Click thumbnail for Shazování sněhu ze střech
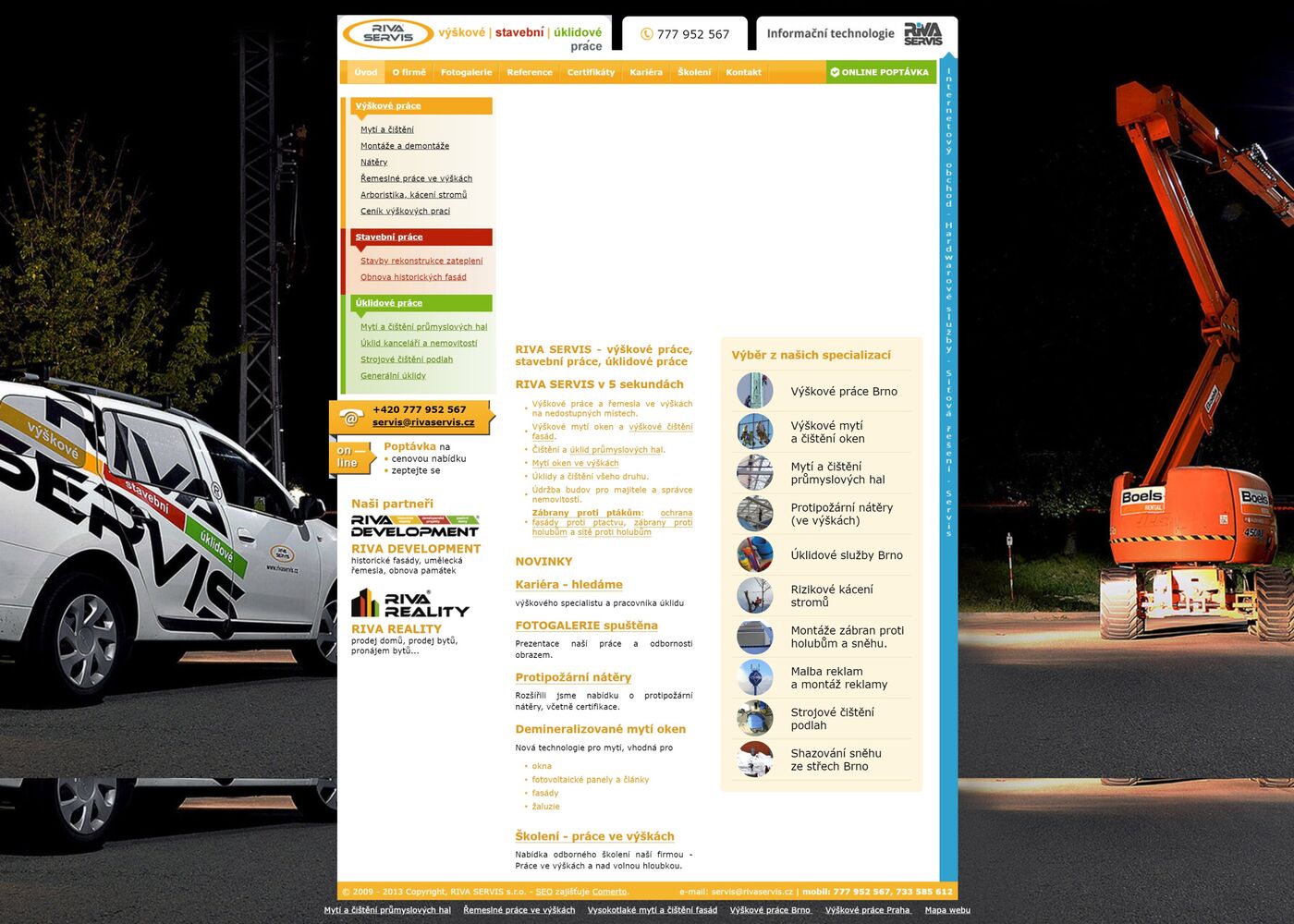The image size is (1294, 924). pos(754,759)
